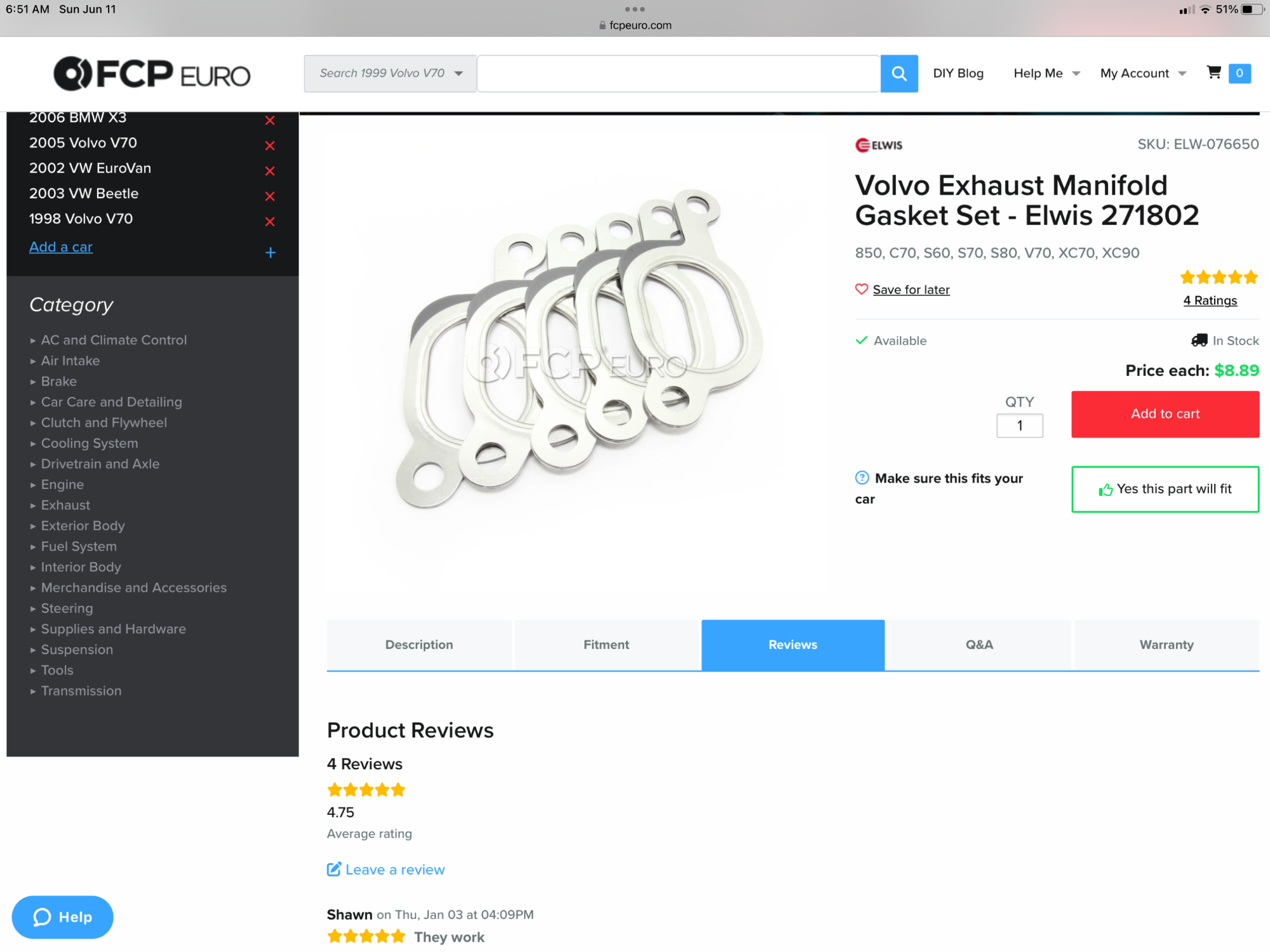Open the 4 Ratings link

1210,300
